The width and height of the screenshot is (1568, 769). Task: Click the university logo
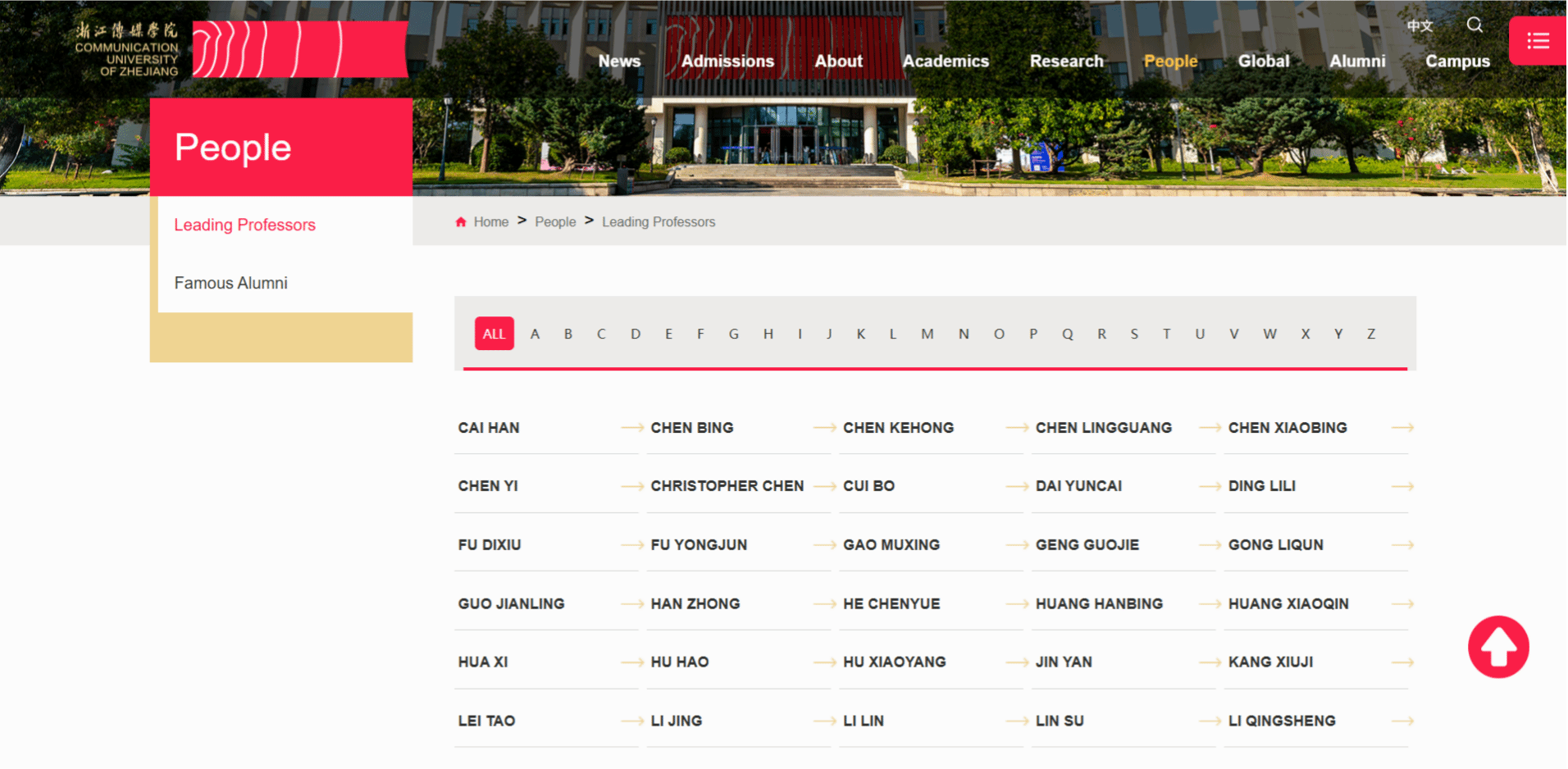tap(127, 51)
